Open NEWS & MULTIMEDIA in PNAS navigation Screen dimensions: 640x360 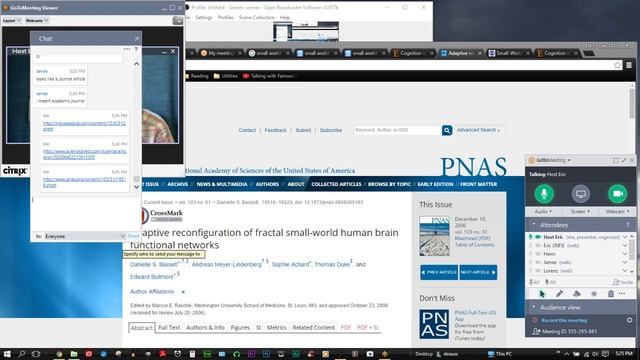pos(222,184)
